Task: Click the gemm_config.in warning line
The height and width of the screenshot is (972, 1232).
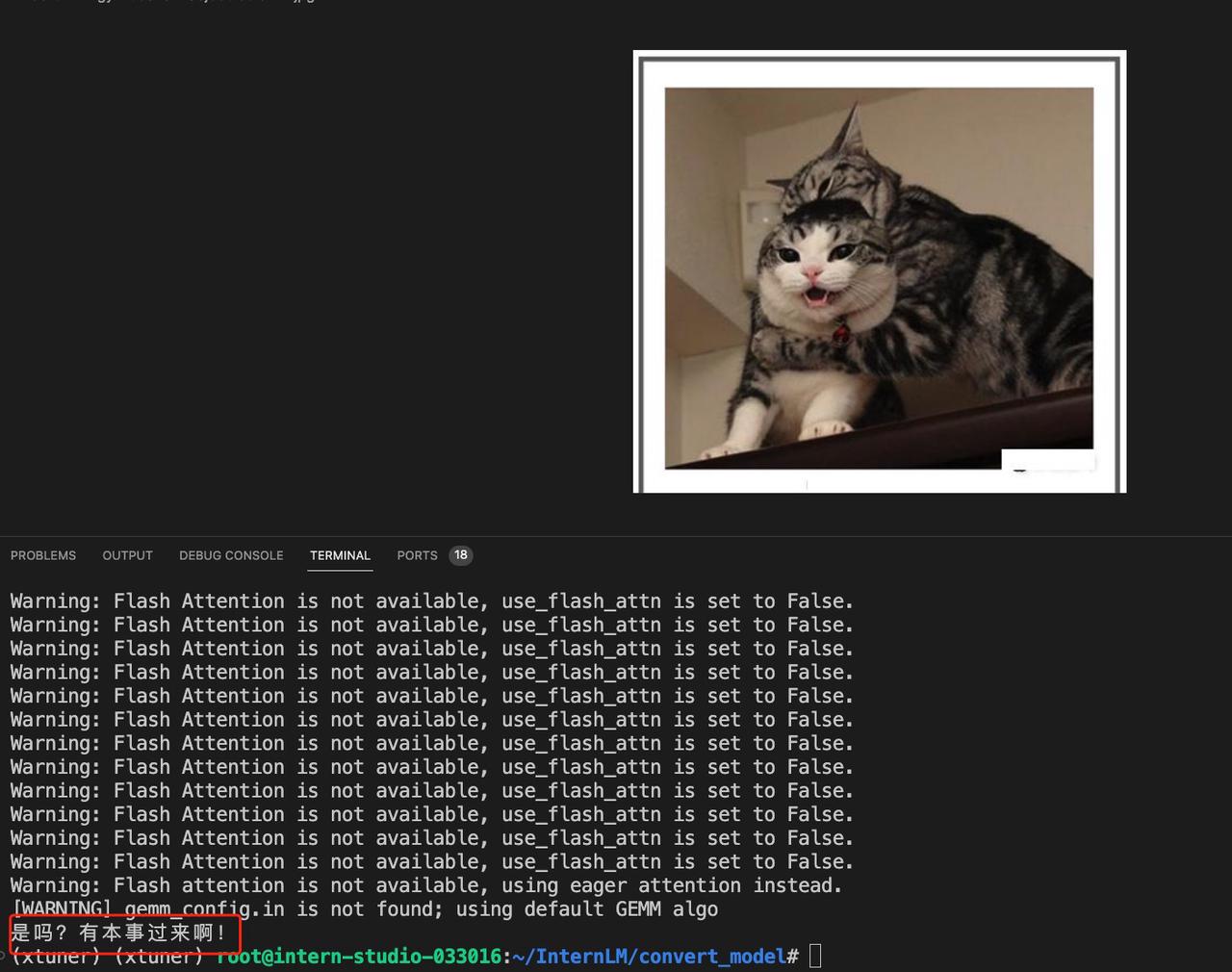Action: [366, 909]
